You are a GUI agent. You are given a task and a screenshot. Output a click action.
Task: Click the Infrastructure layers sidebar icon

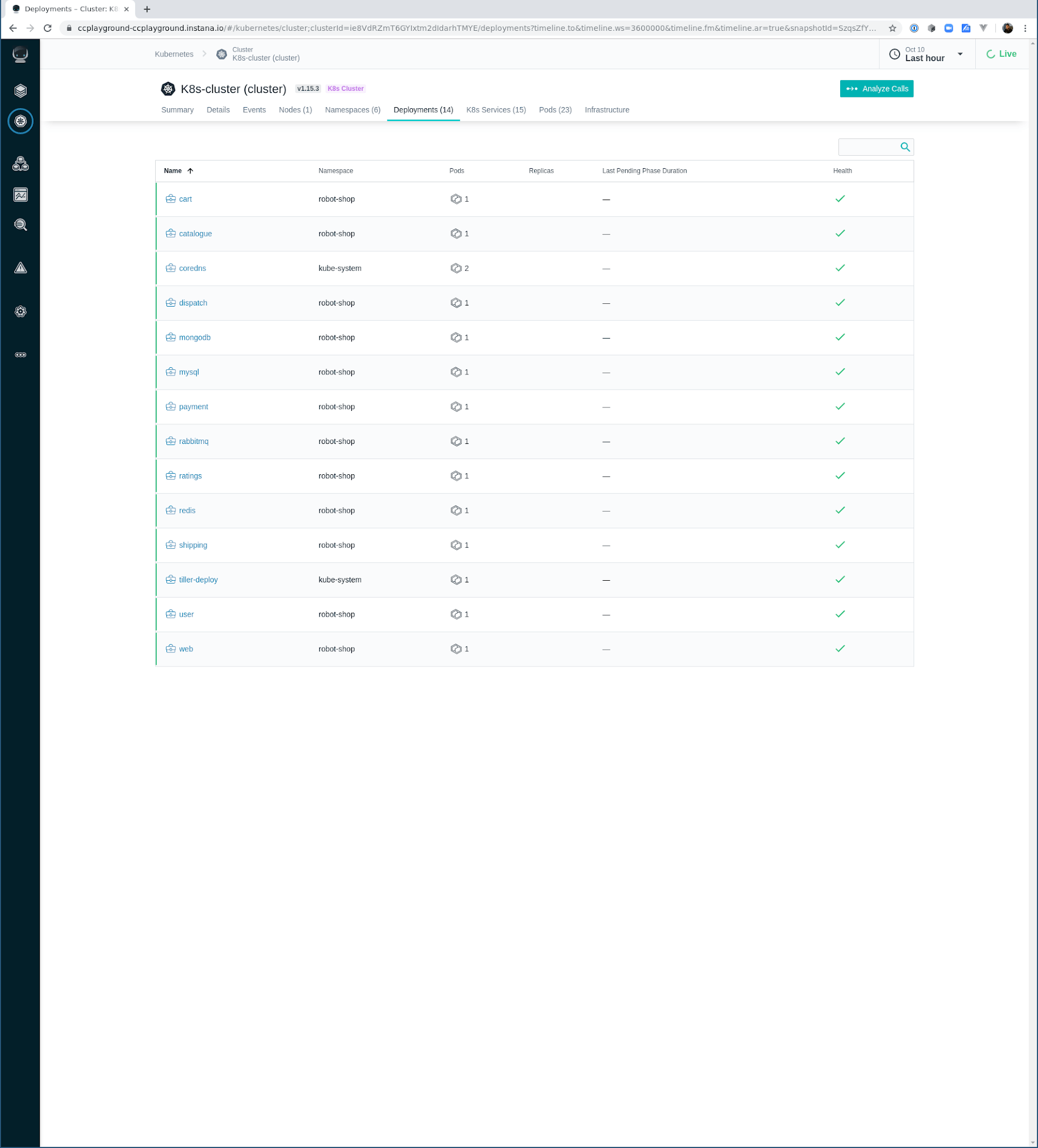(x=21, y=91)
